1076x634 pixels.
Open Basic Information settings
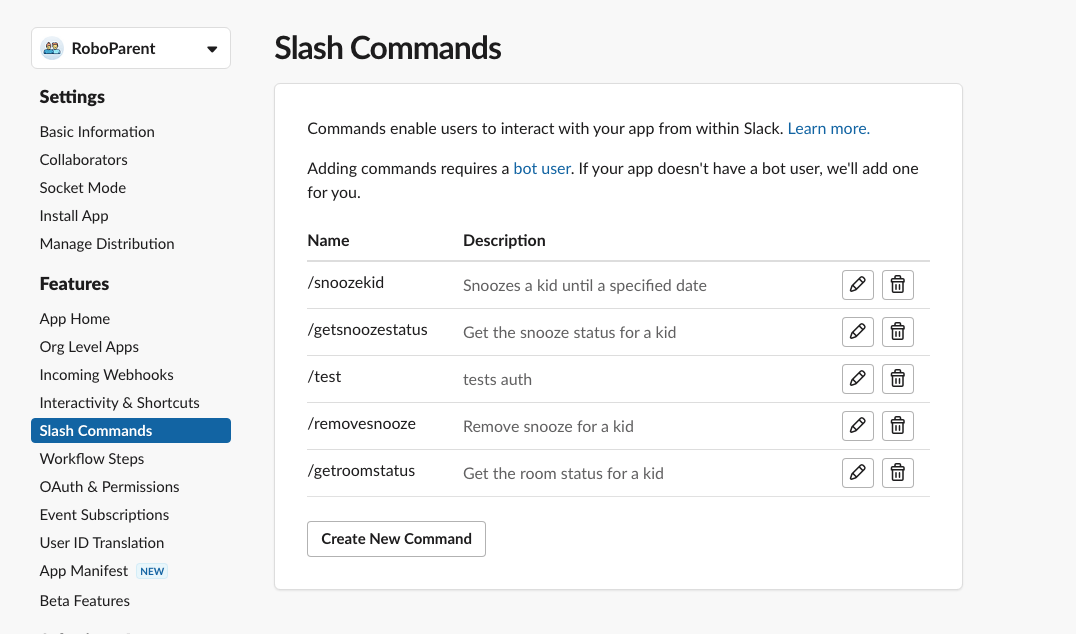[x=96, y=131]
